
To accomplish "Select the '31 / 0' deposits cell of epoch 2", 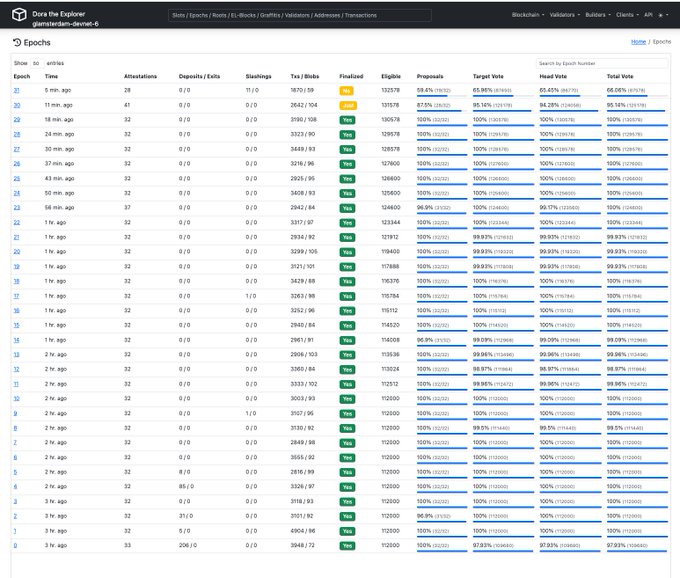I will (x=186, y=516).
